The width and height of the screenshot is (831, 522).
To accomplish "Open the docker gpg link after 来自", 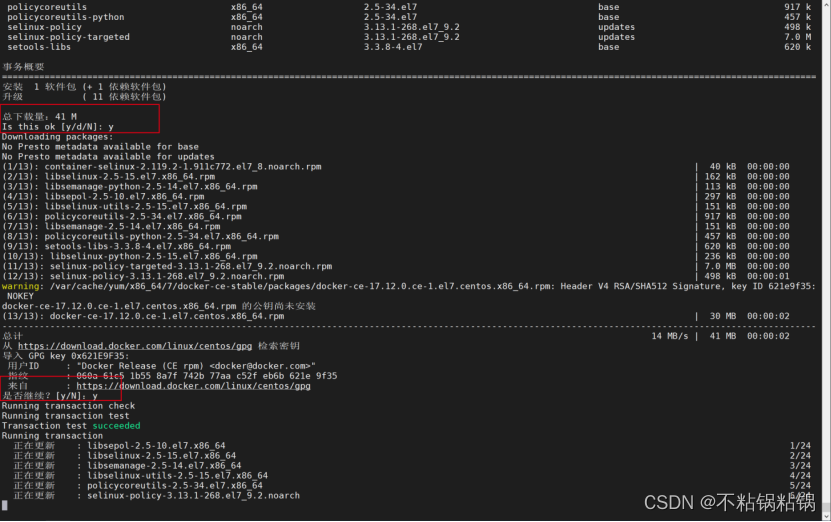I will (193, 386).
